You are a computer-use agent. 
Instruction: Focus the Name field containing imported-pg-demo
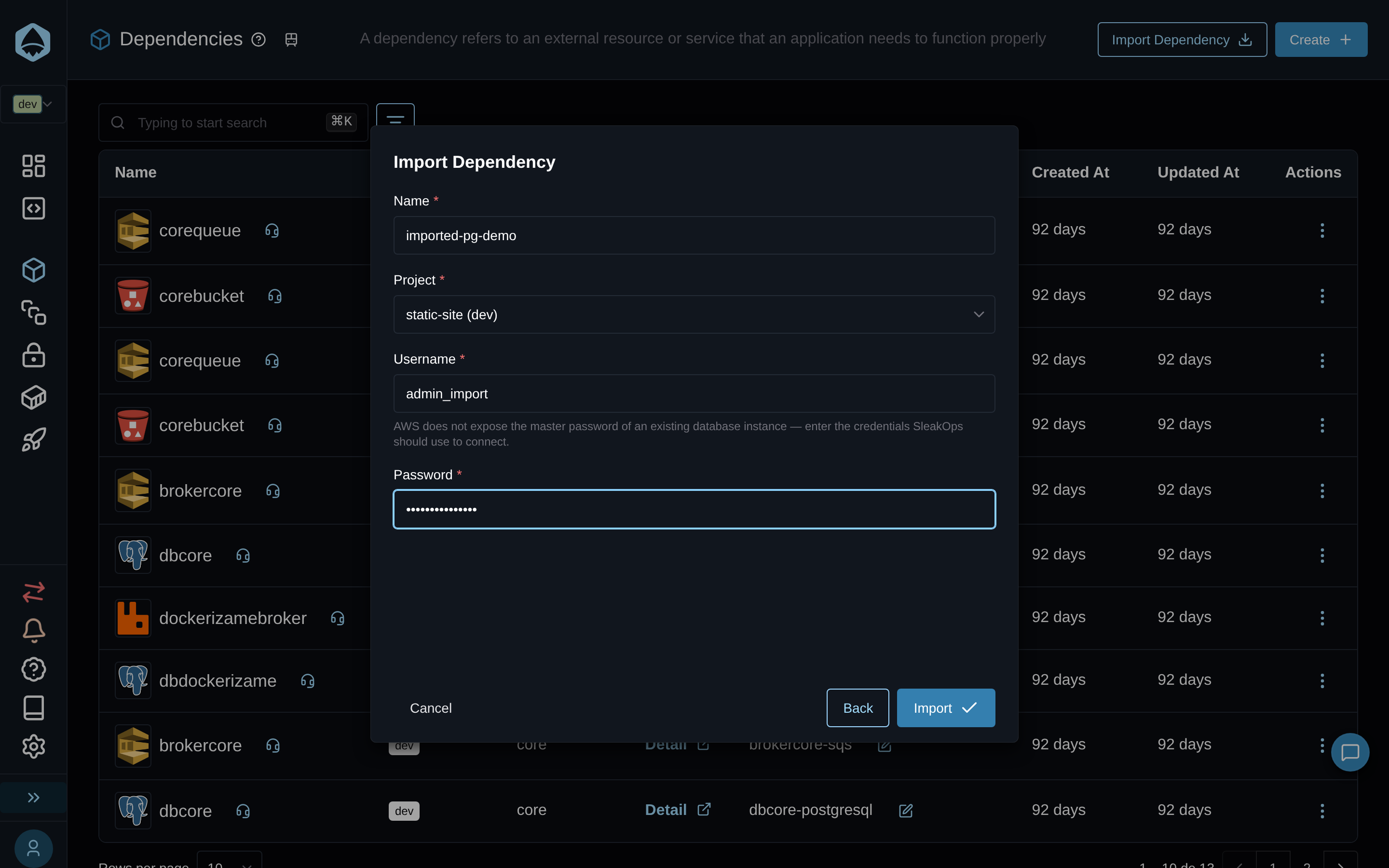click(x=694, y=235)
